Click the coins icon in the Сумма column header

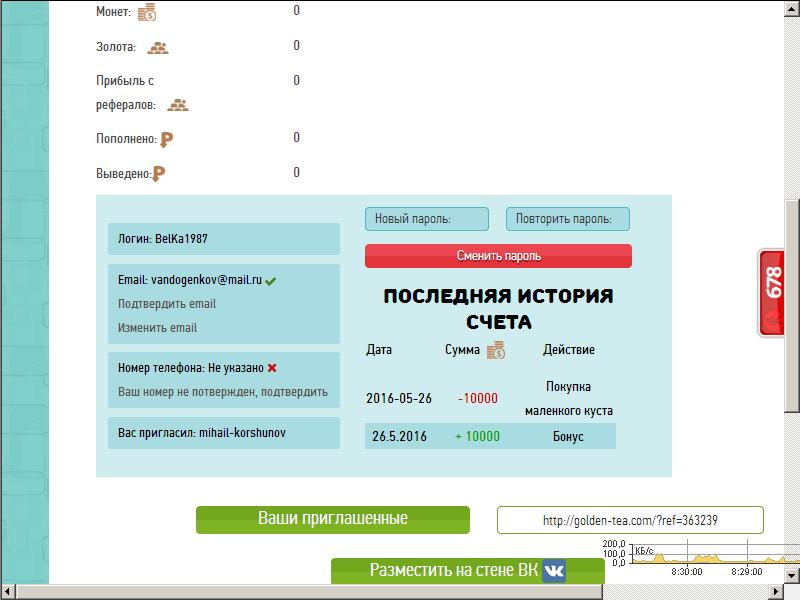(495, 351)
